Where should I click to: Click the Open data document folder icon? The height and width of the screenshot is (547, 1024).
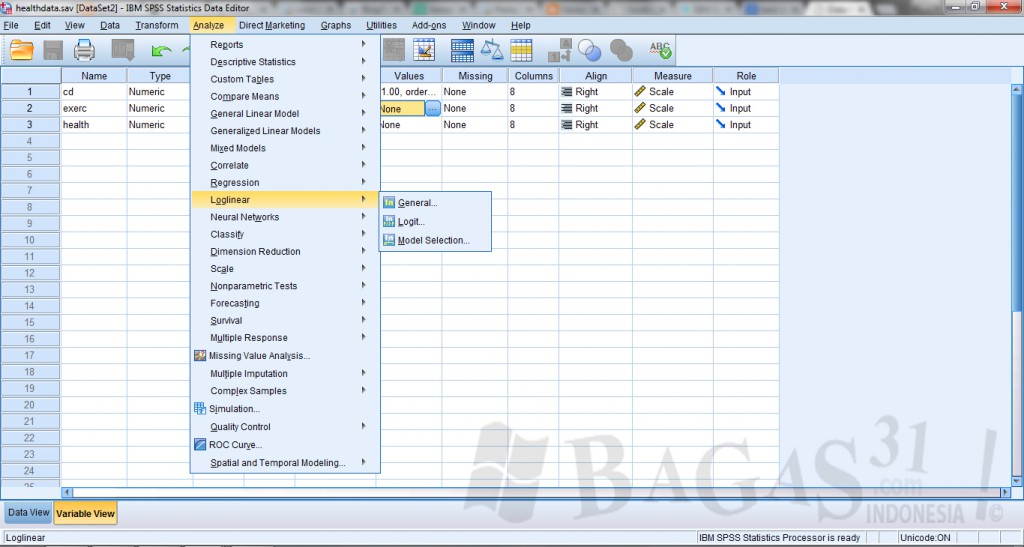(22, 50)
